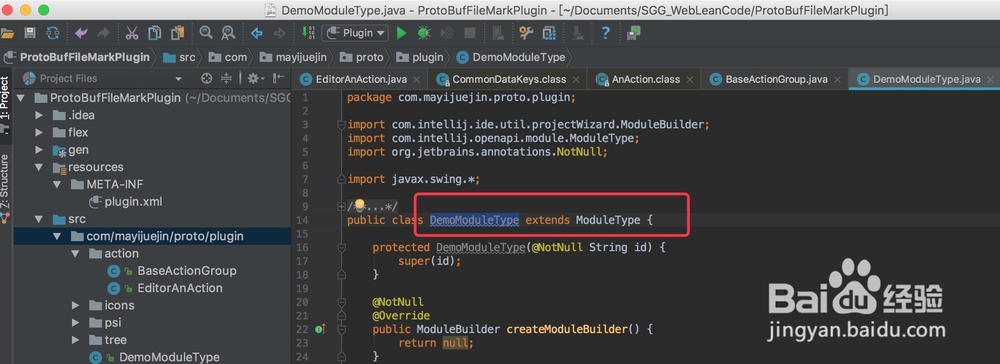Navigate Forward with the grey arrow
Image resolution: width=1000 pixels, height=364 pixels.
point(279,33)
